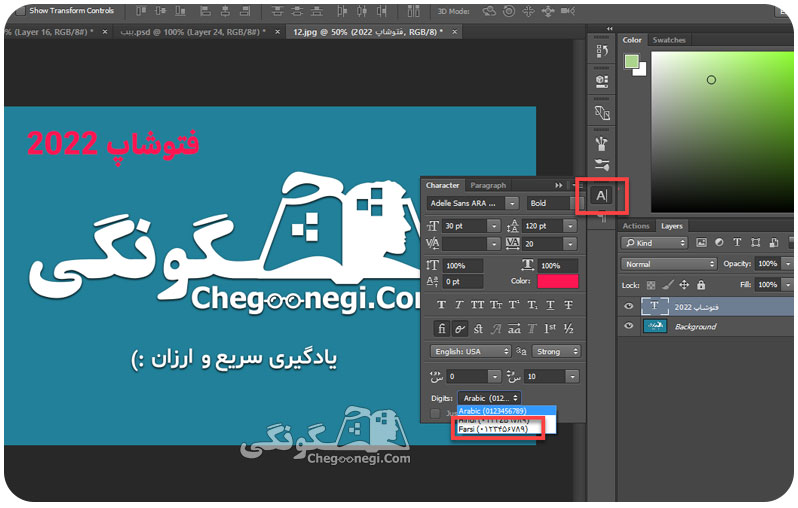Toggle fractions (½) OpenType button
This screenshot has height=508, width=798.
point(568,329)
